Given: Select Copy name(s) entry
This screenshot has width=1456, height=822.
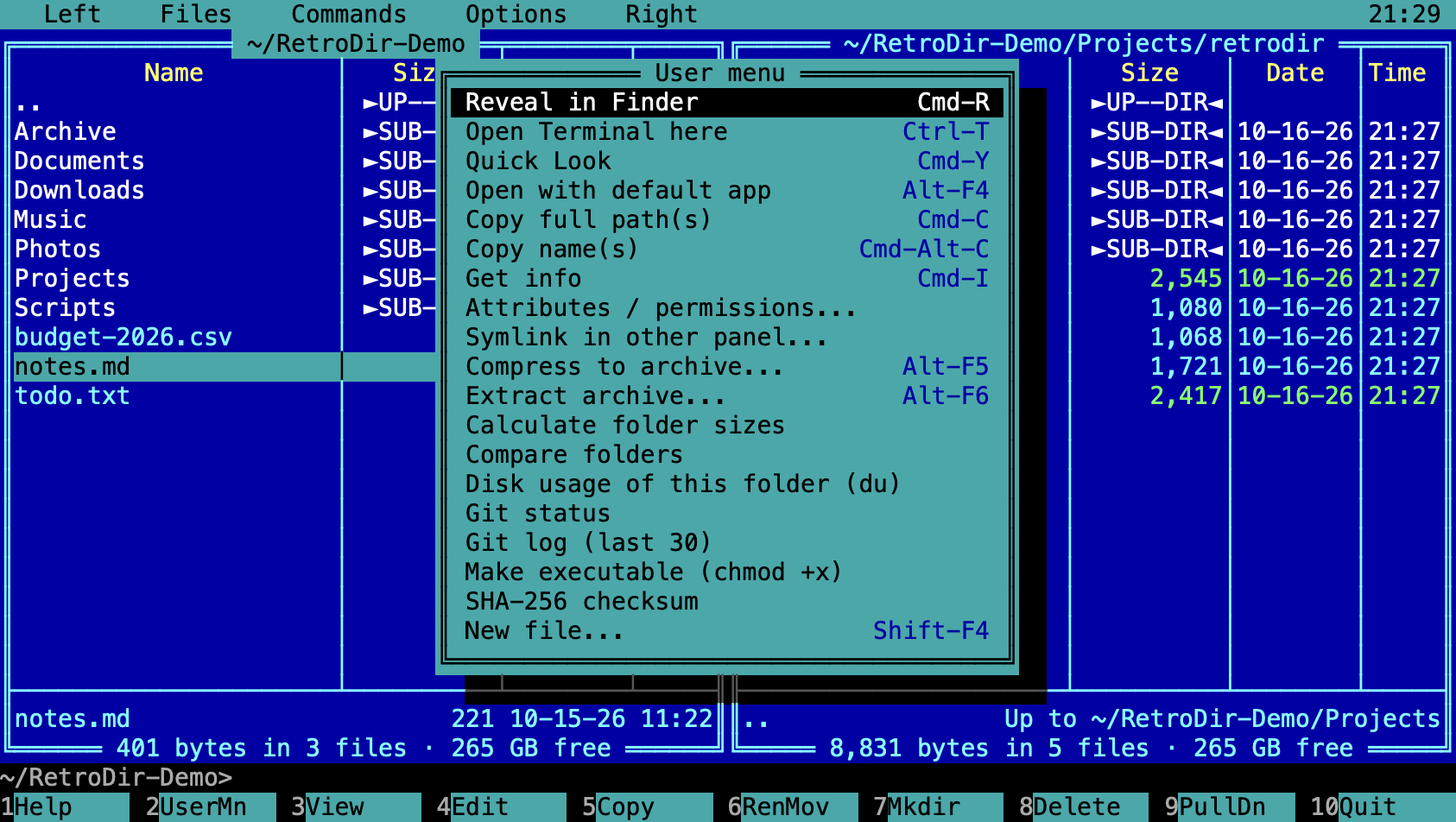Looking at the screenshot, I should pos(727,249).
